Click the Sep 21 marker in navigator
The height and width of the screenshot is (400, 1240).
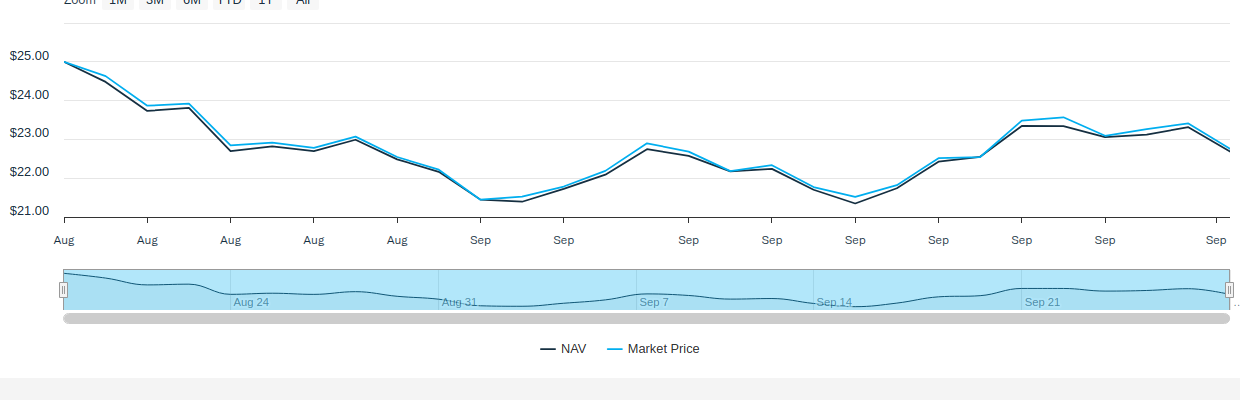click(x=1042, y=302)
